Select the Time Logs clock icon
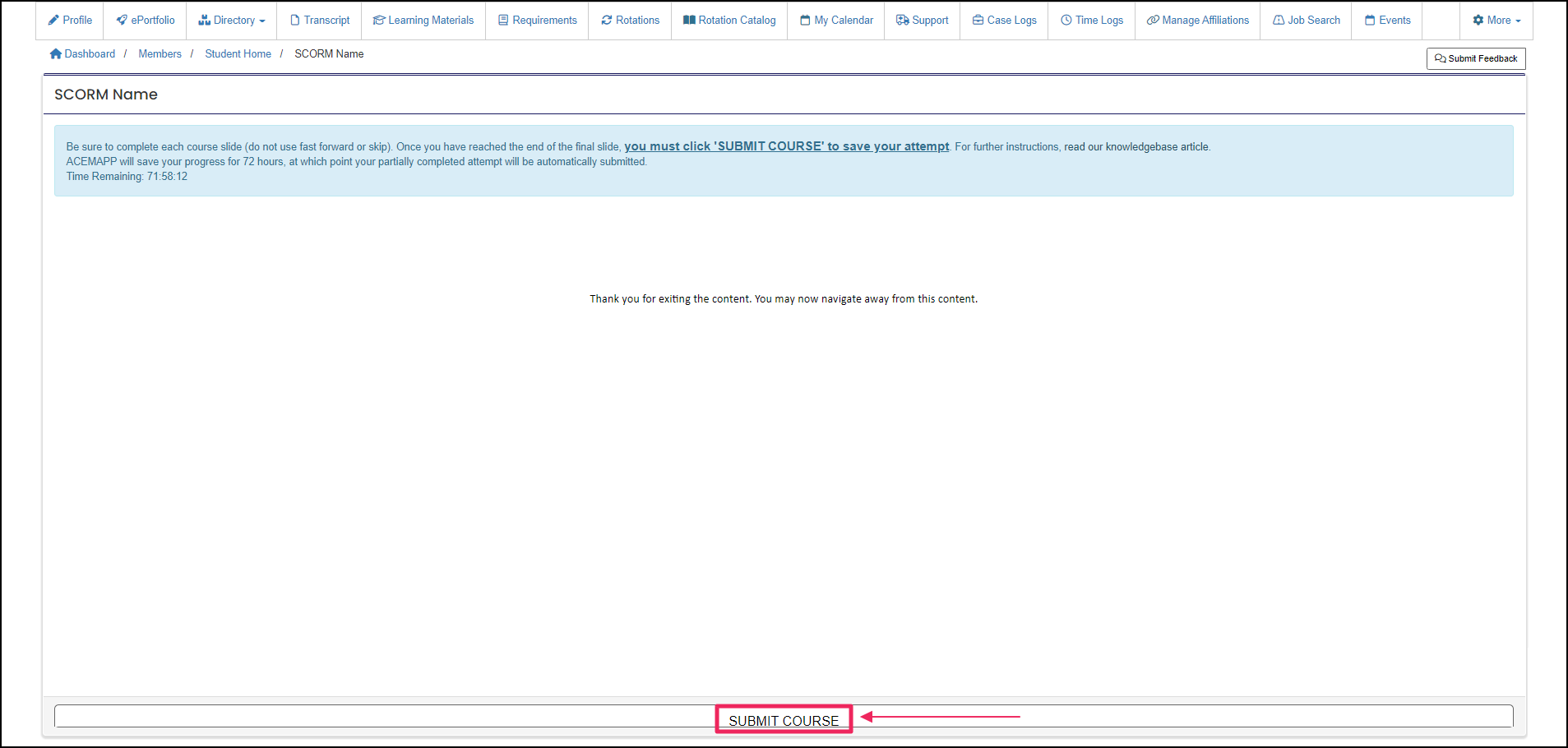Viewport: 1568px width, 748px height. click(x=1066, y=20)
